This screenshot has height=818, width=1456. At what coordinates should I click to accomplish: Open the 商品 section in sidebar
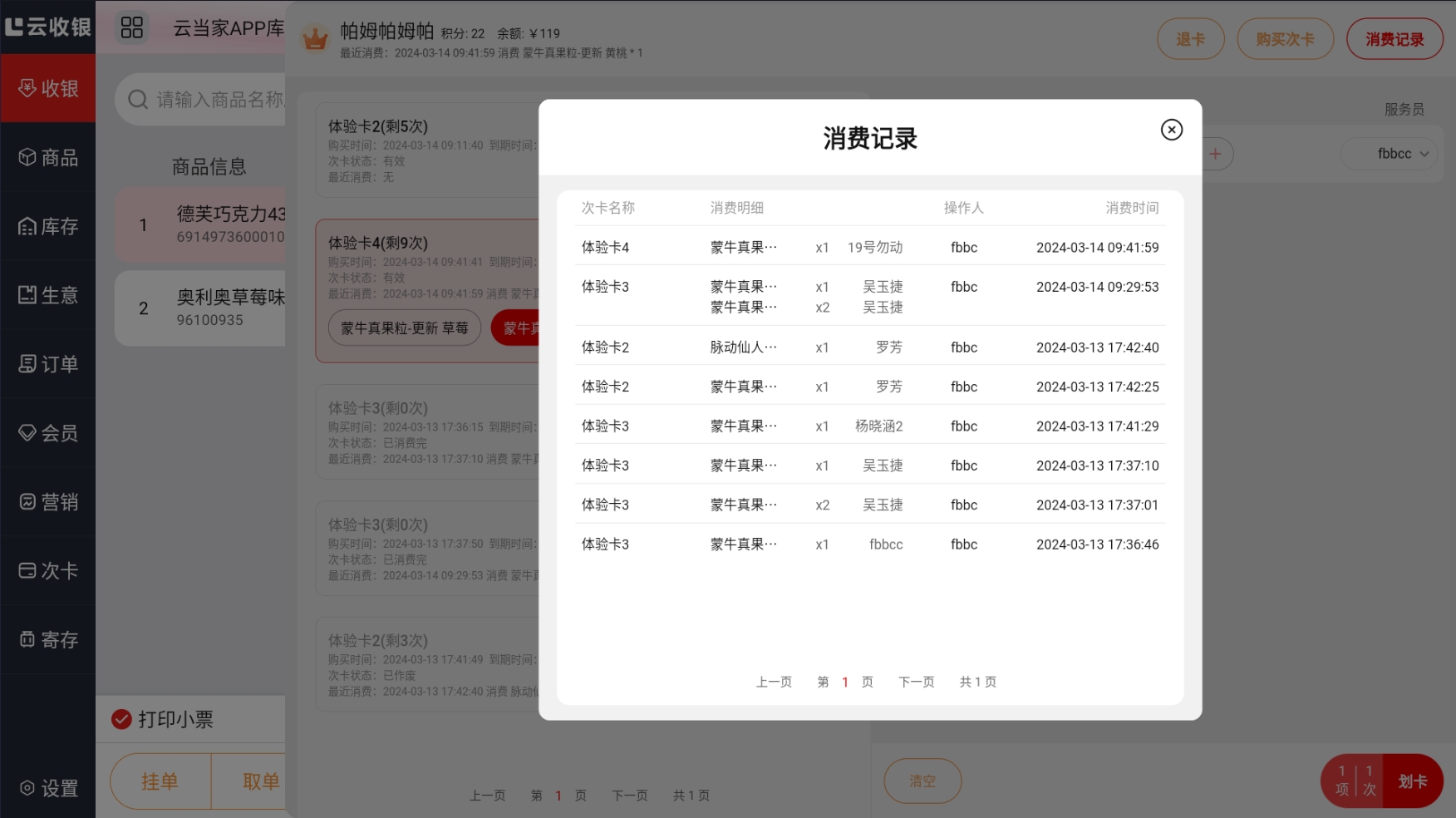point(48,157)
